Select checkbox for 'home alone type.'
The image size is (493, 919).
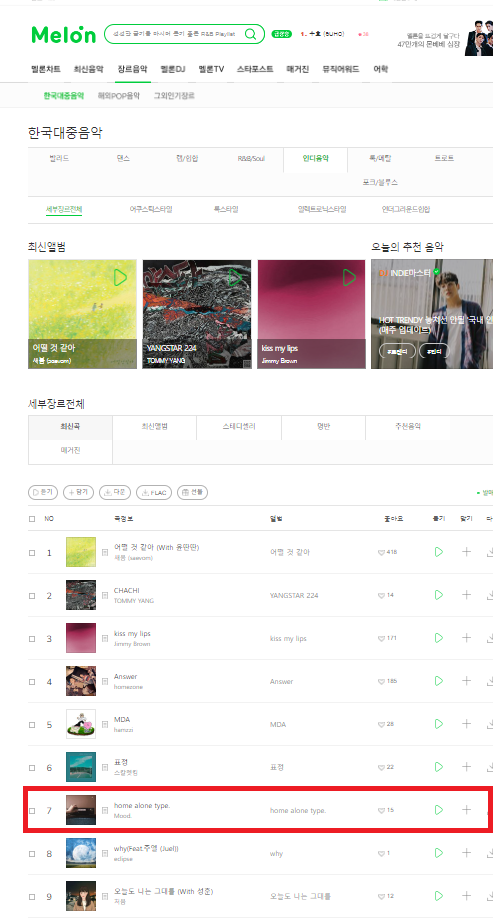click(32, 811)
